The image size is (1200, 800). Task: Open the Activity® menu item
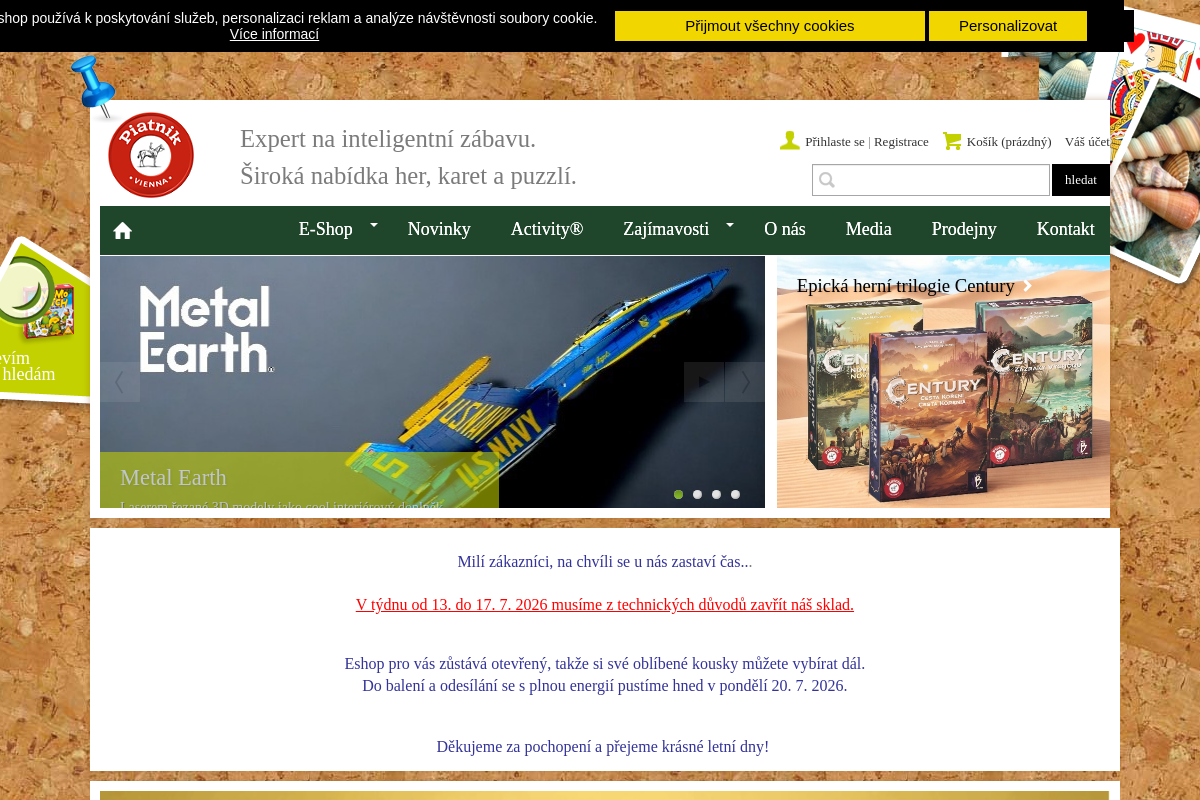click(547, 229)
